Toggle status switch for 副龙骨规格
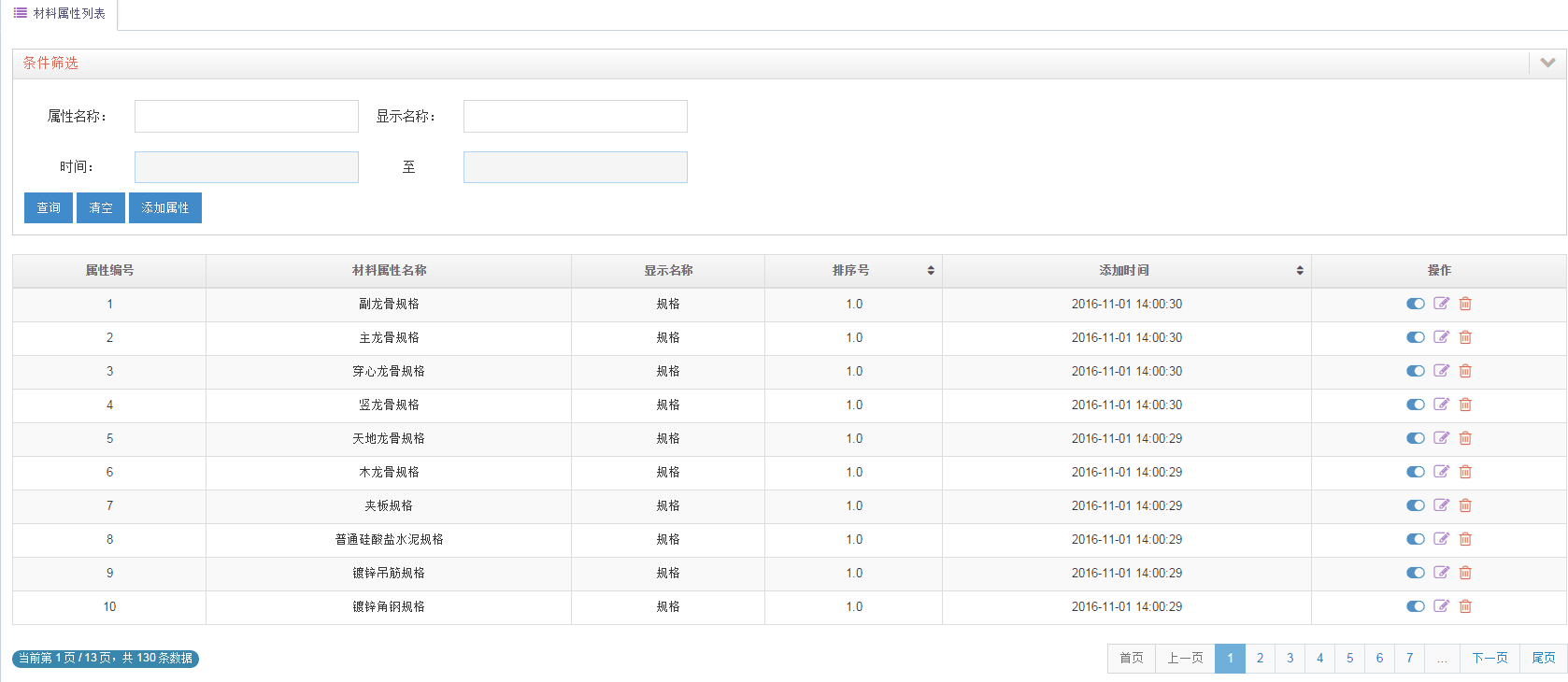 click(x=1416, y=304)
